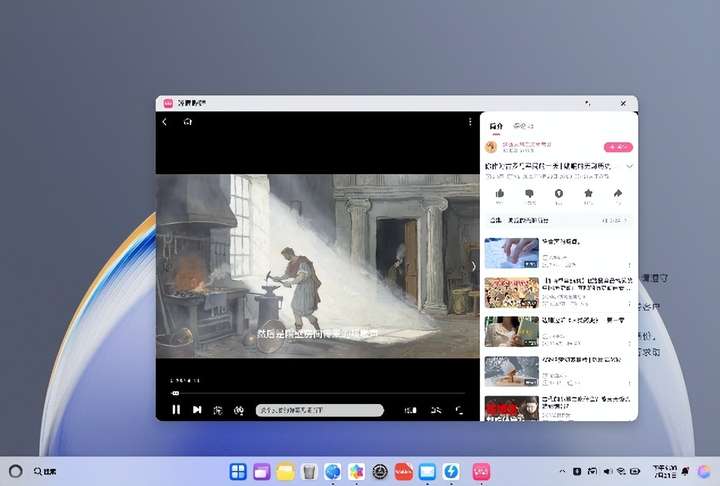This screenshot has height=486, width=720.
Task: Click the danmaku text input field
Action: [x=319, y=410]
